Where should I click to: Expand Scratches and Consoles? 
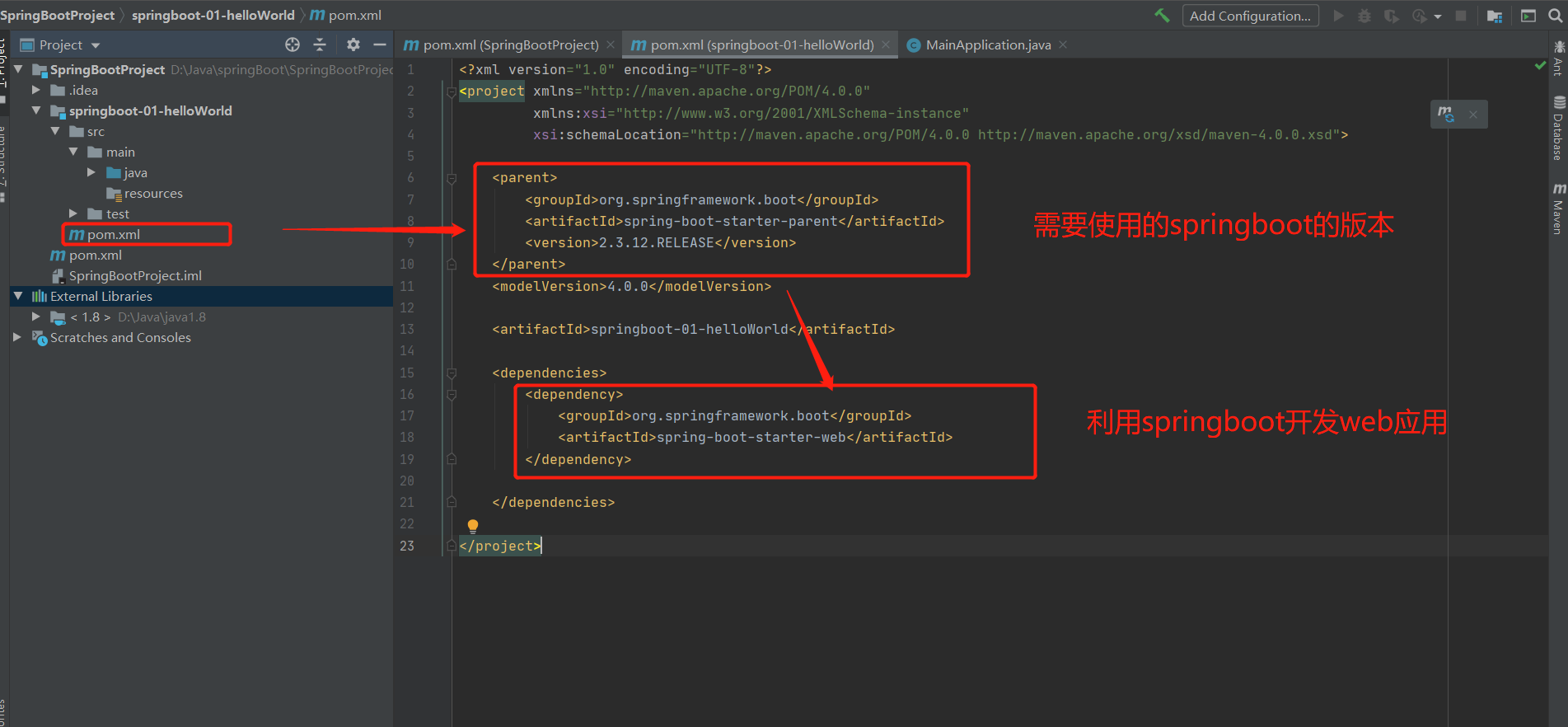[16, 337]
